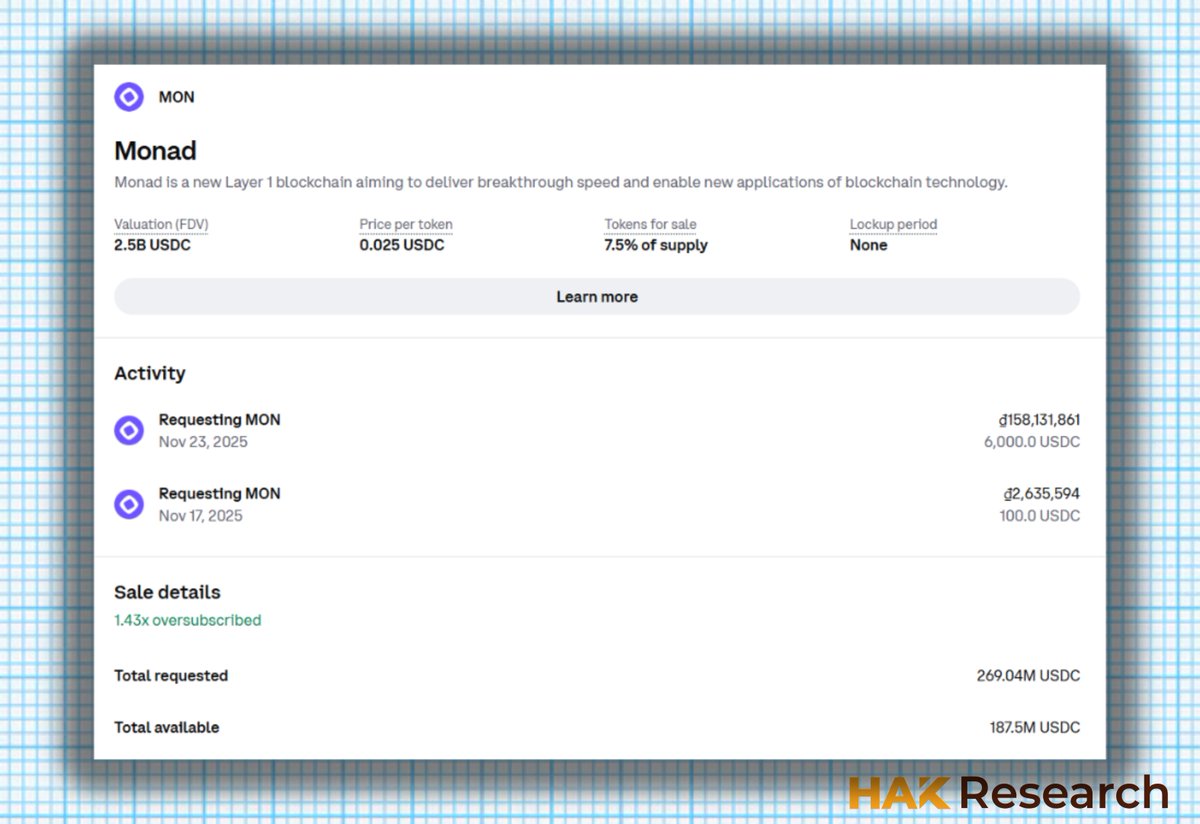Click the None lockup value
1200x824 pixels.
click(x=869, y=245)
